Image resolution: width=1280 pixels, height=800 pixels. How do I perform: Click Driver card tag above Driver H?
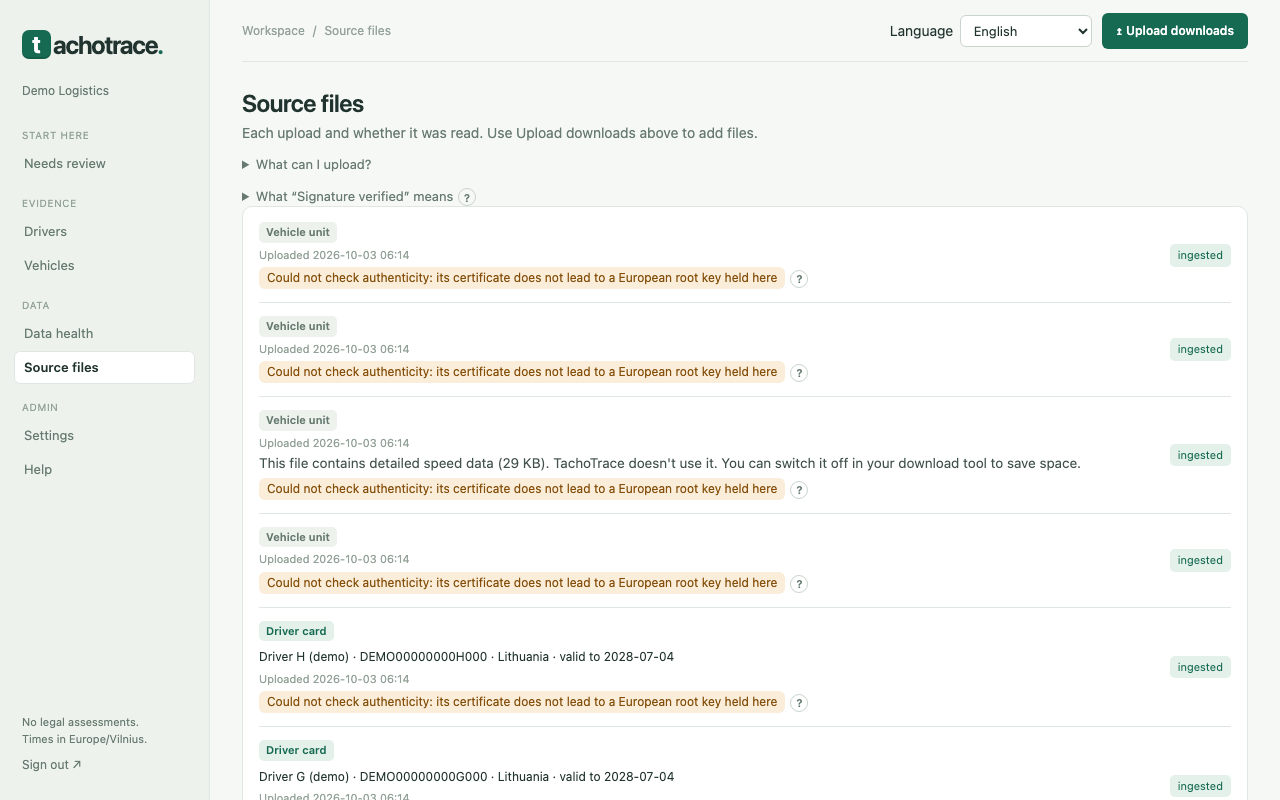point(296,632)
